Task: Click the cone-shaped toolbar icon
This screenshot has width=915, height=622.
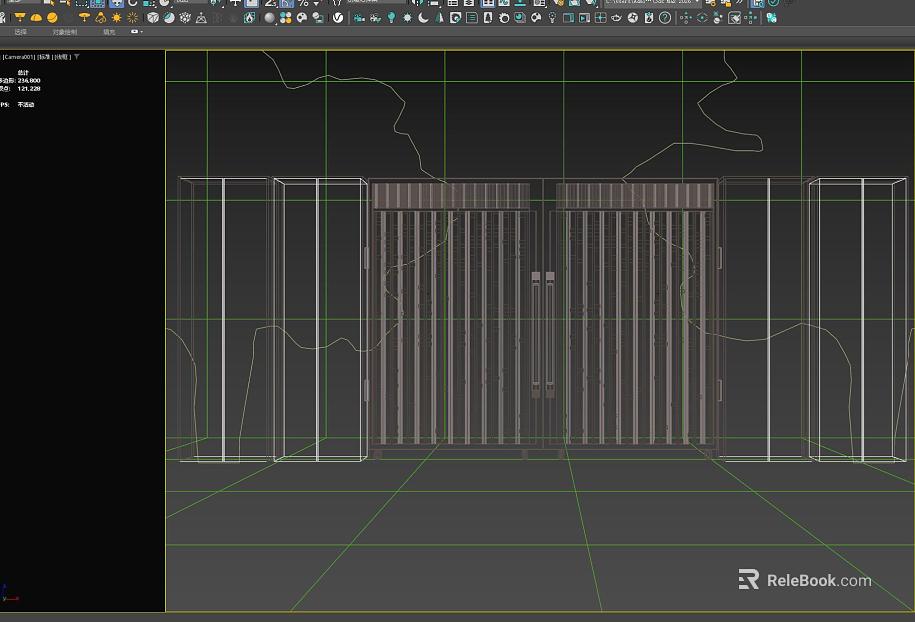Action: [439, 18]
